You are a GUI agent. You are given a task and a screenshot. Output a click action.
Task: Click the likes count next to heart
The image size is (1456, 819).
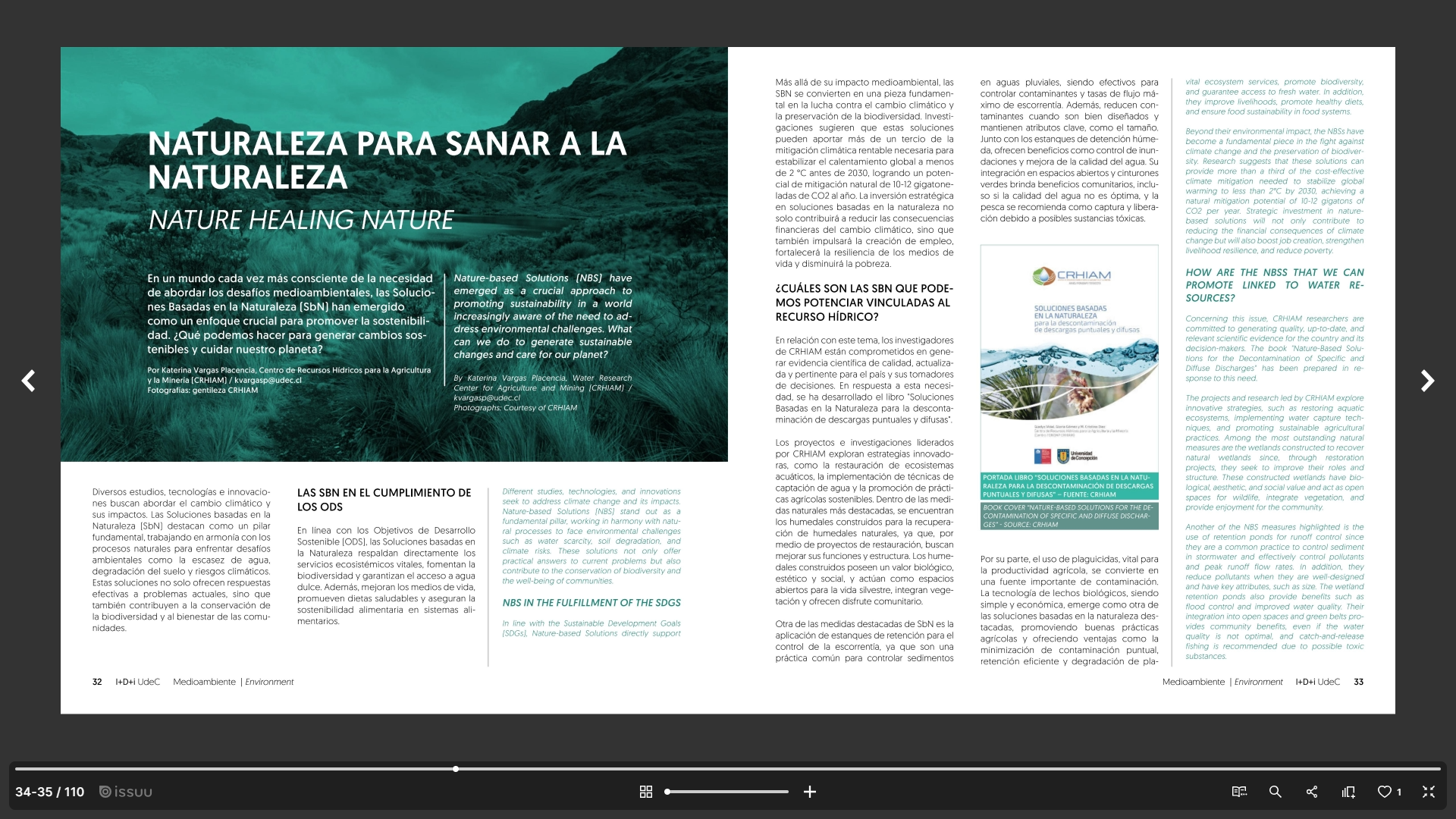1399,792
